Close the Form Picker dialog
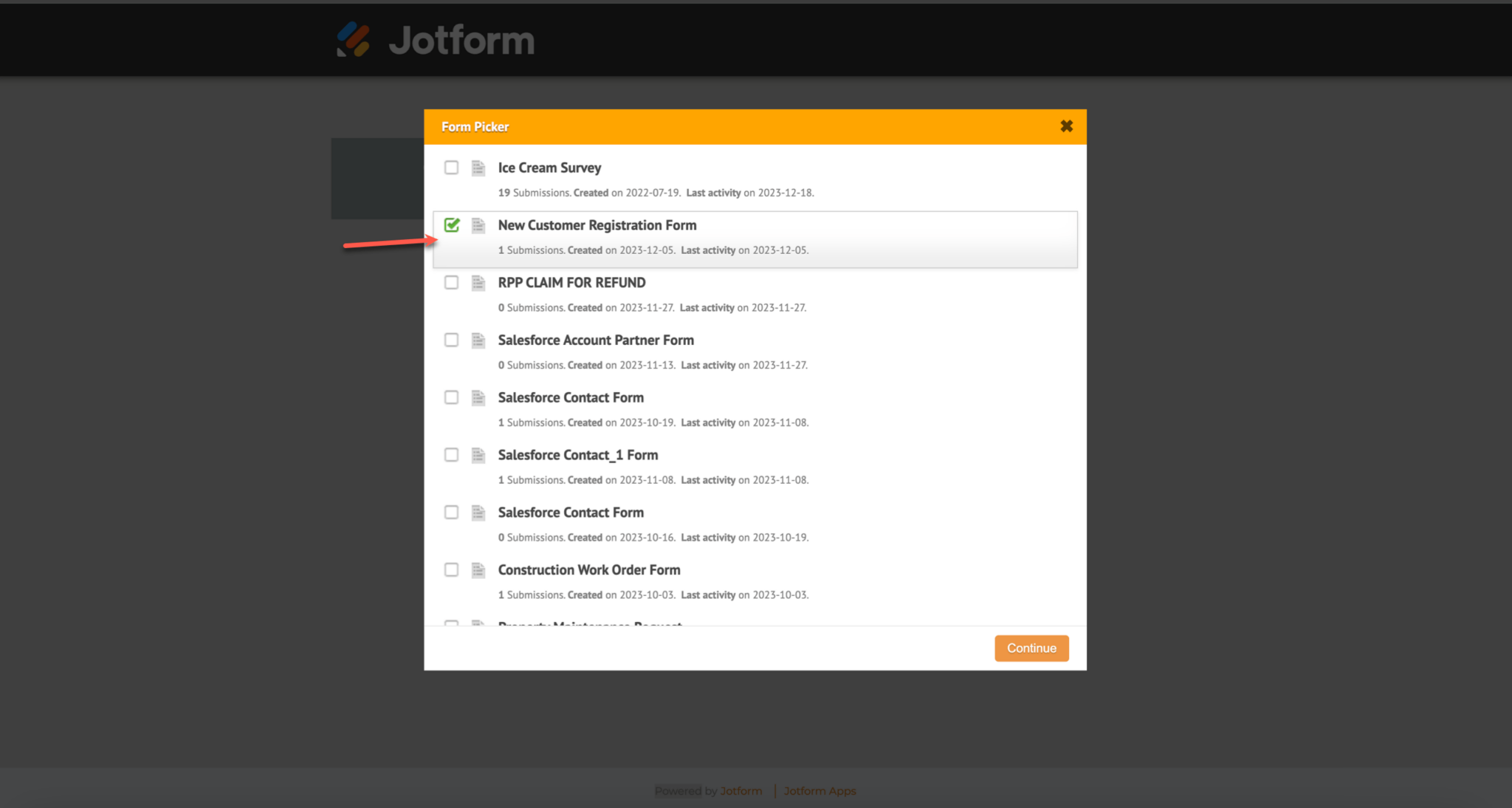 1066,126
